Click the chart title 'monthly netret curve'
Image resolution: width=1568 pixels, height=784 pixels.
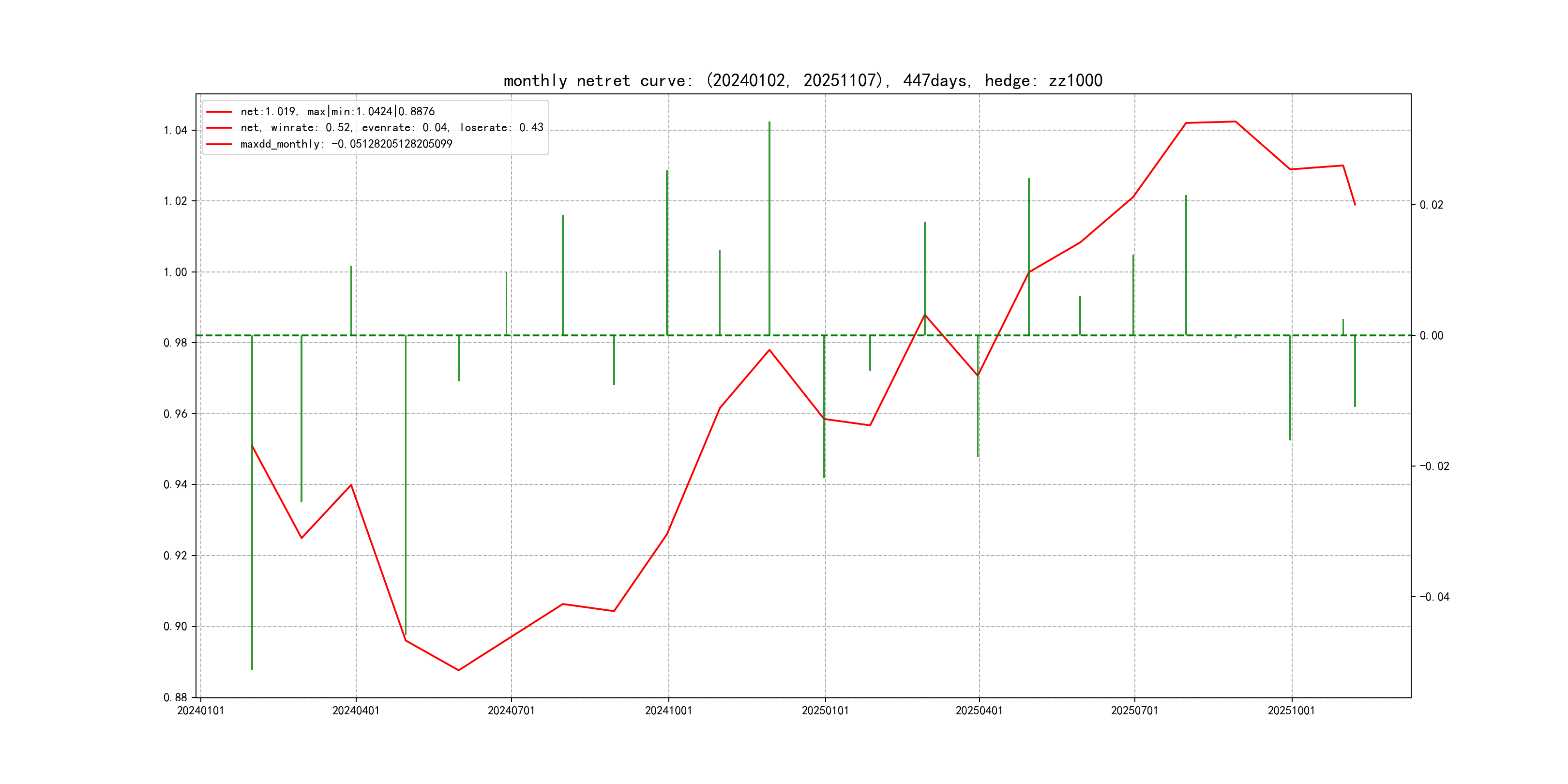(802, 80)
